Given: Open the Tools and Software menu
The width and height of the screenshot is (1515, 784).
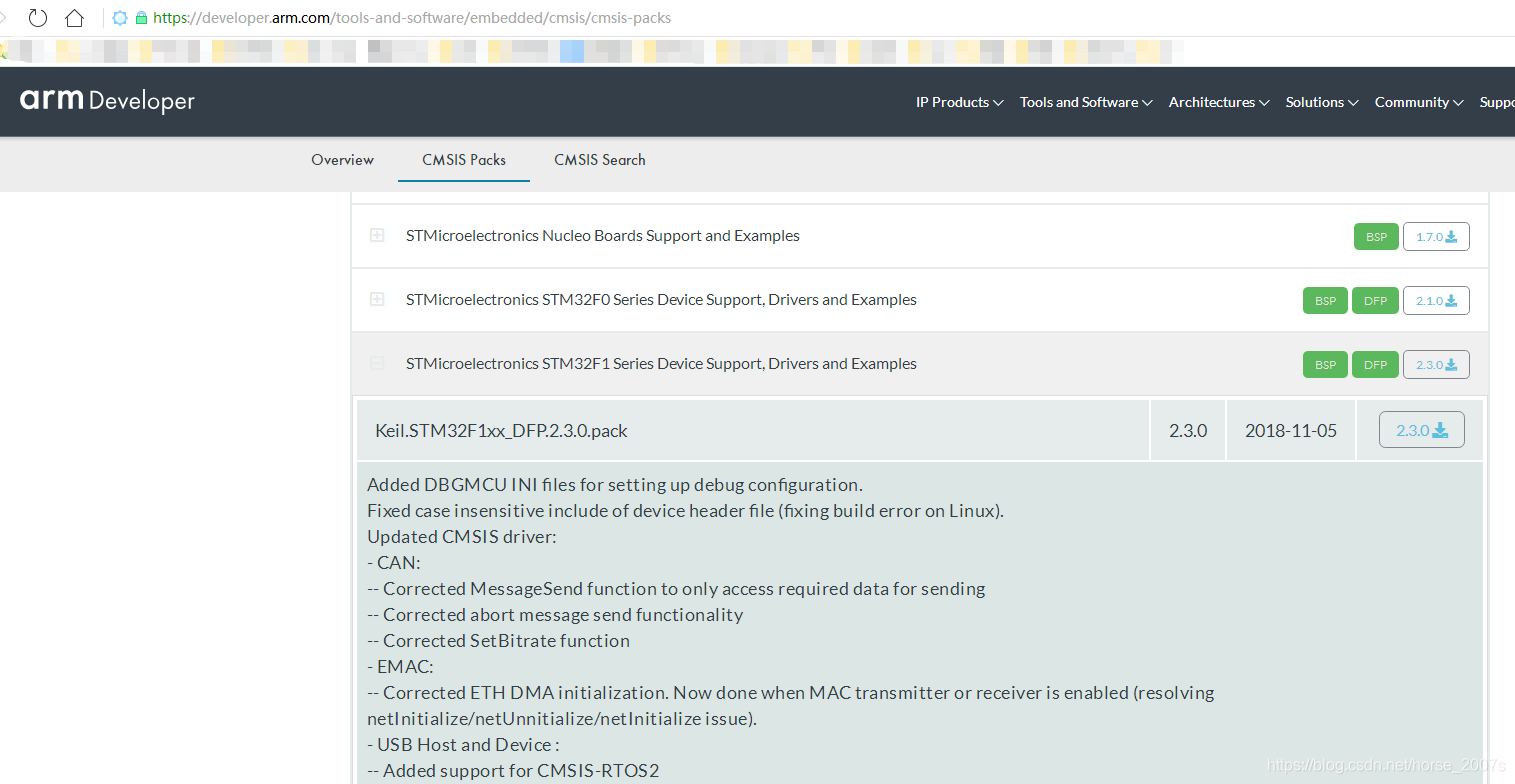Looking at the screenshot, I should (1086, 102).
